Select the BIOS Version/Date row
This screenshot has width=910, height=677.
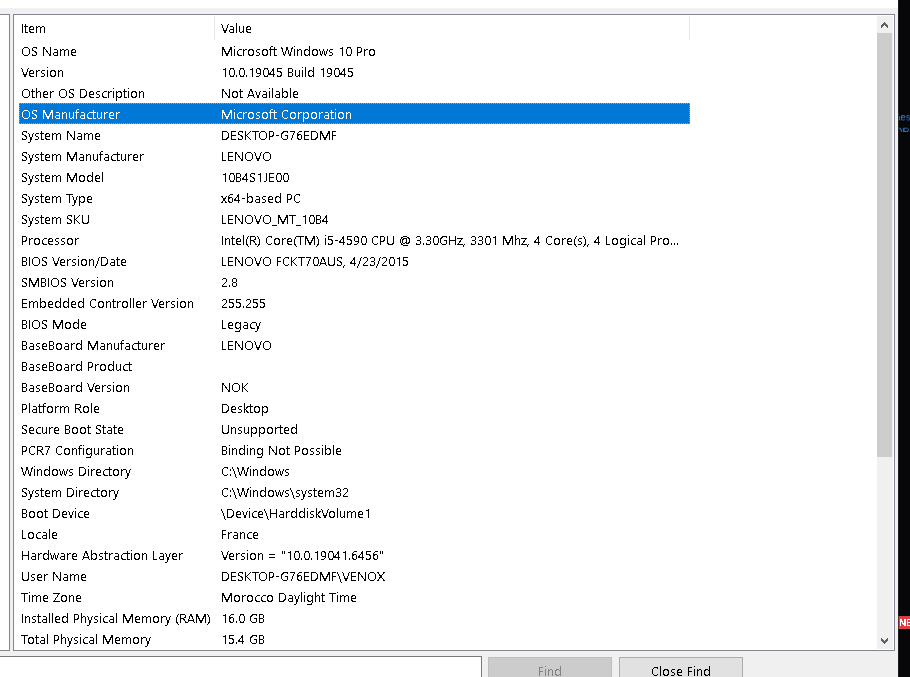coord(354,262)
